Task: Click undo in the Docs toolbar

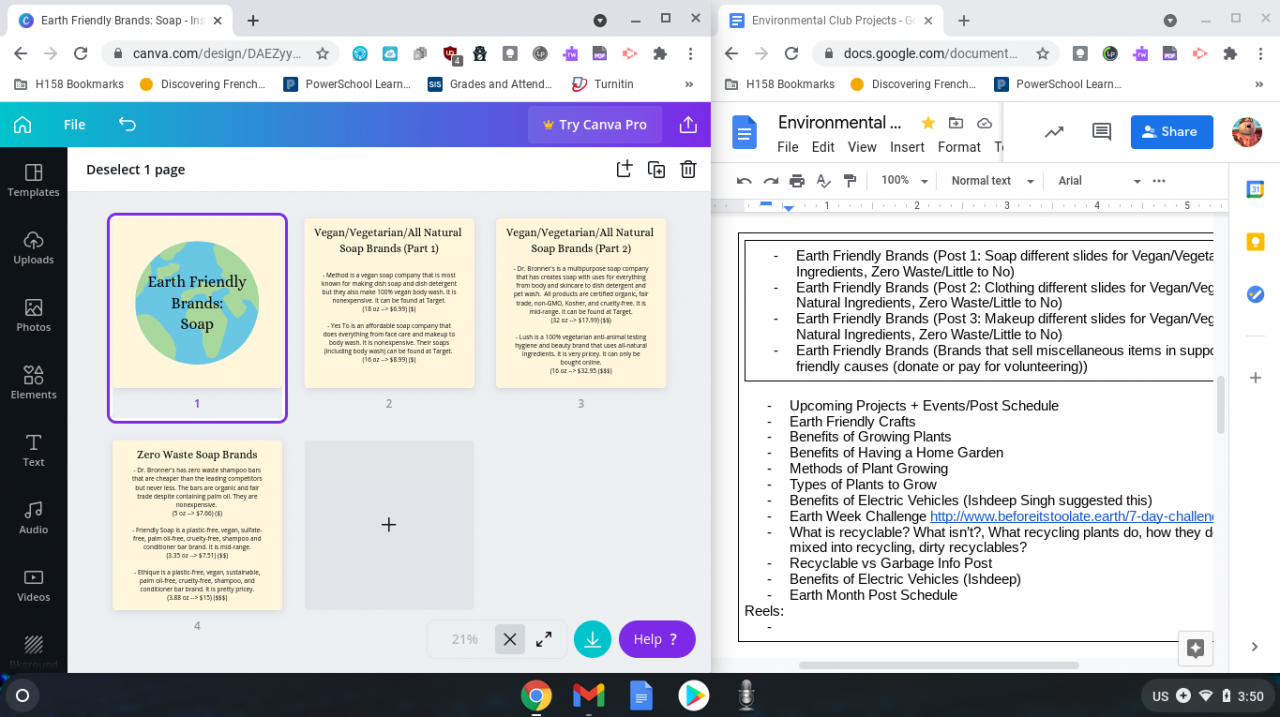Action: (744, 181)
